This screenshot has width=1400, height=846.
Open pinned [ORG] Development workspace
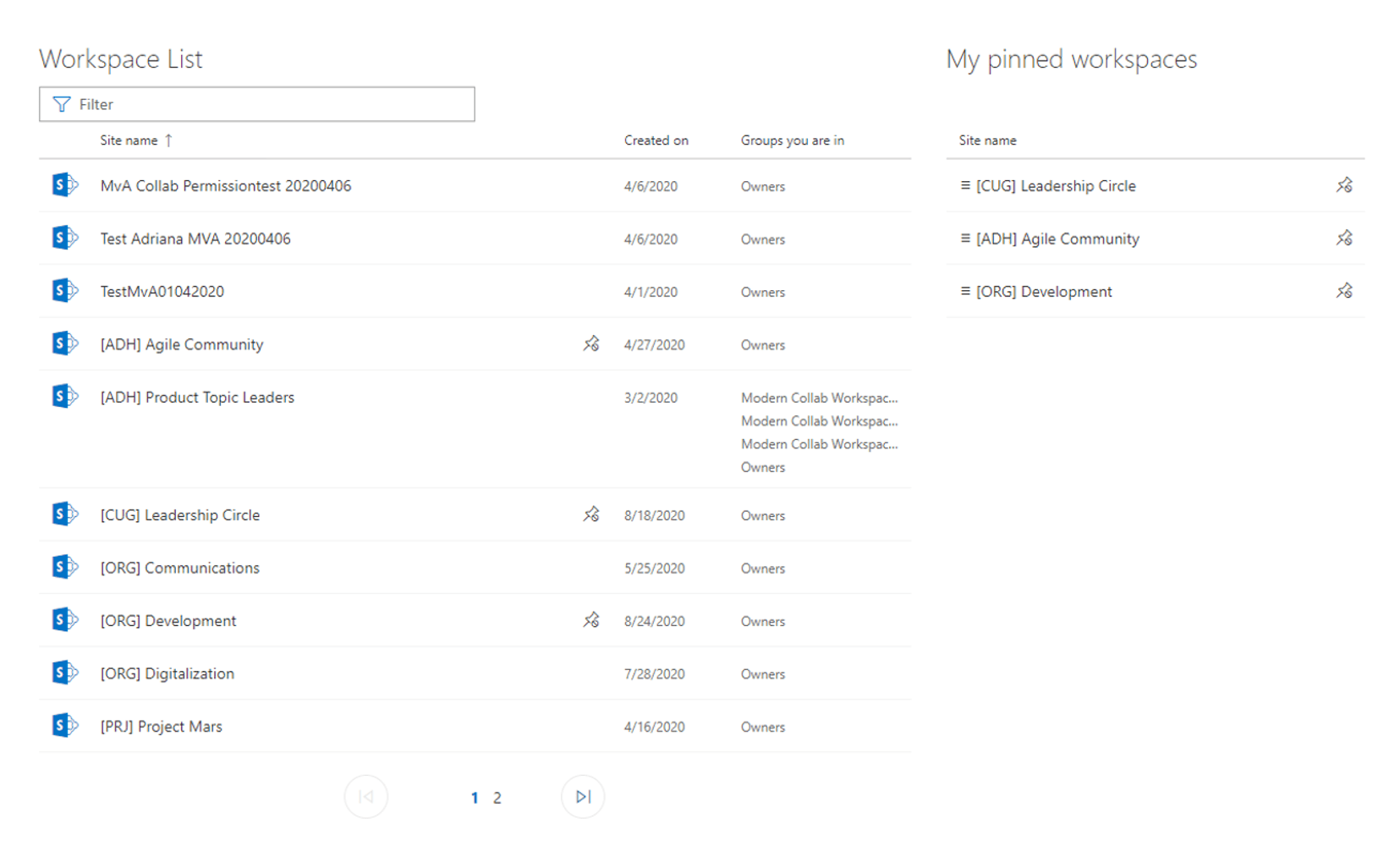1044,292
